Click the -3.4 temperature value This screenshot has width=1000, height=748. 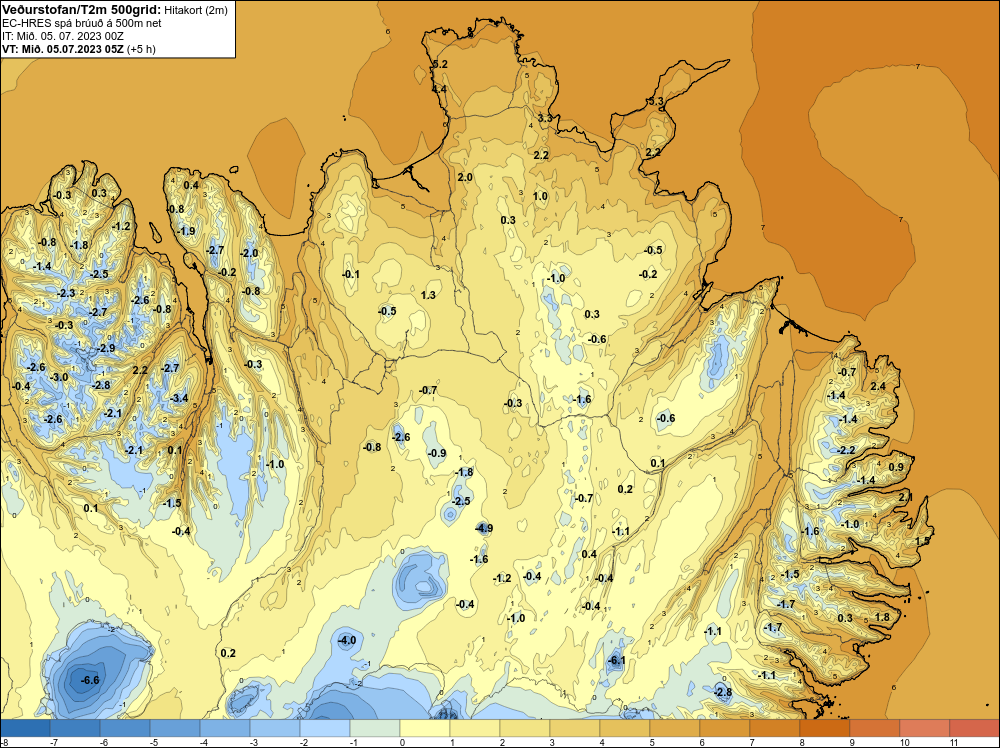(180, 398)
